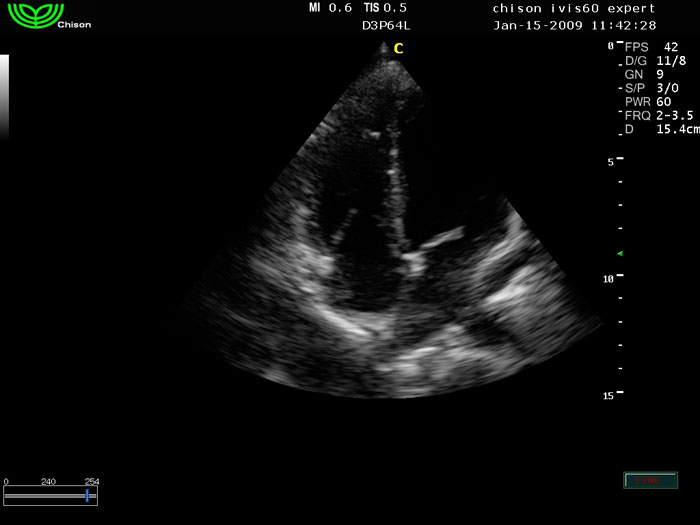The image size is (700, 525).
Task: Click the chison ivis60 expert title
Action: (574, 8)
